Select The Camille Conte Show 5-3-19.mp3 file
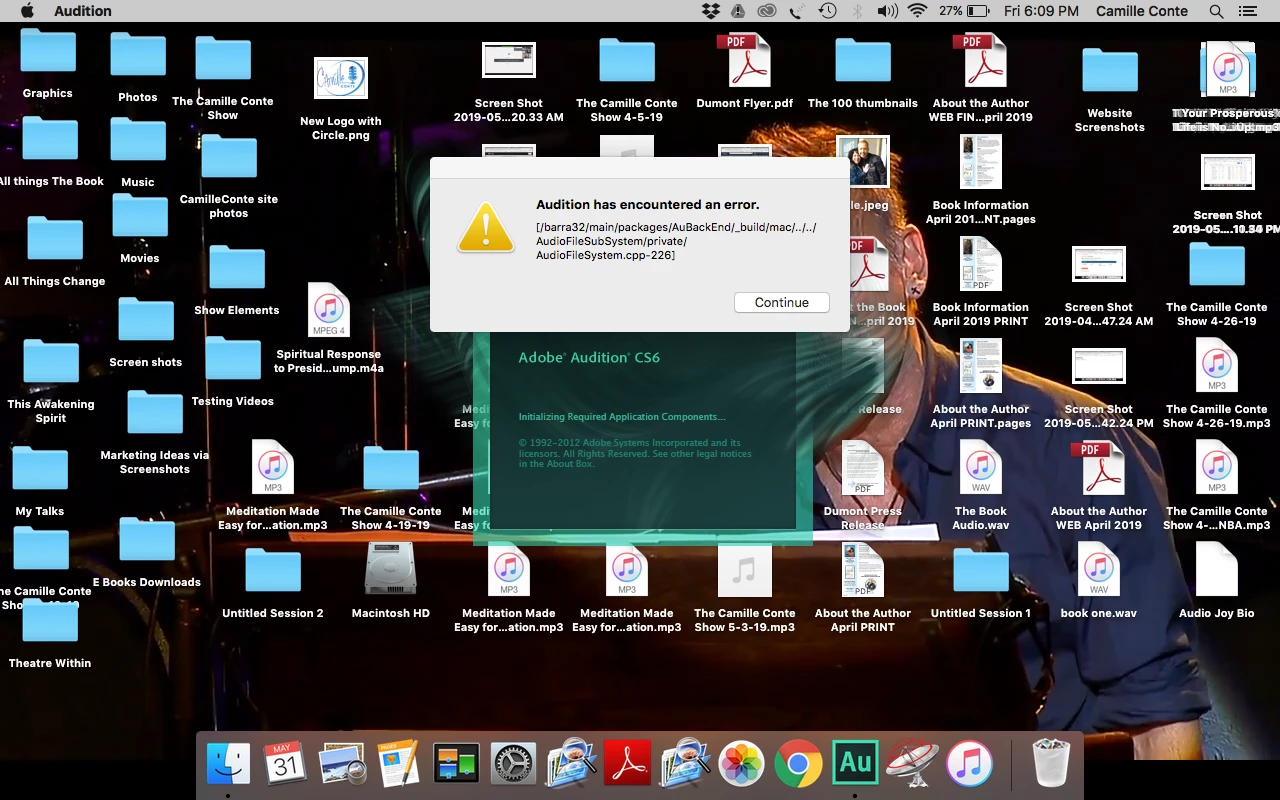This screenshot has width=1280, height=800. (x=745, y=571)
